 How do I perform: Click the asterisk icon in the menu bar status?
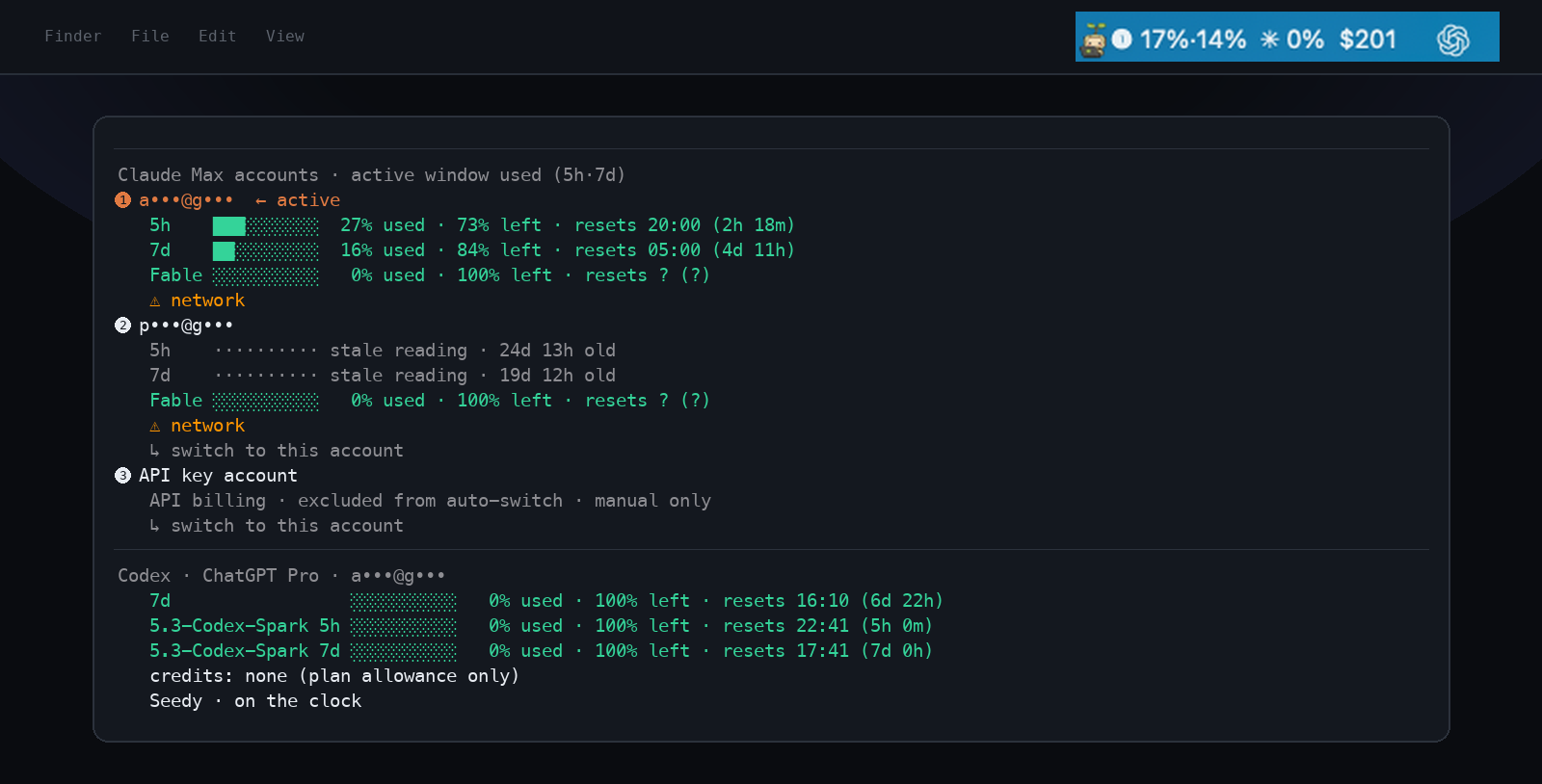[x=1270, y=39]
